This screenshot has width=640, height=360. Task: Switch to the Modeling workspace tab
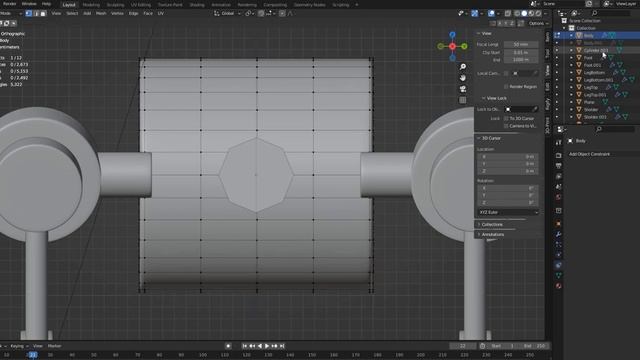pyautogui.click(x=91, y=5)
